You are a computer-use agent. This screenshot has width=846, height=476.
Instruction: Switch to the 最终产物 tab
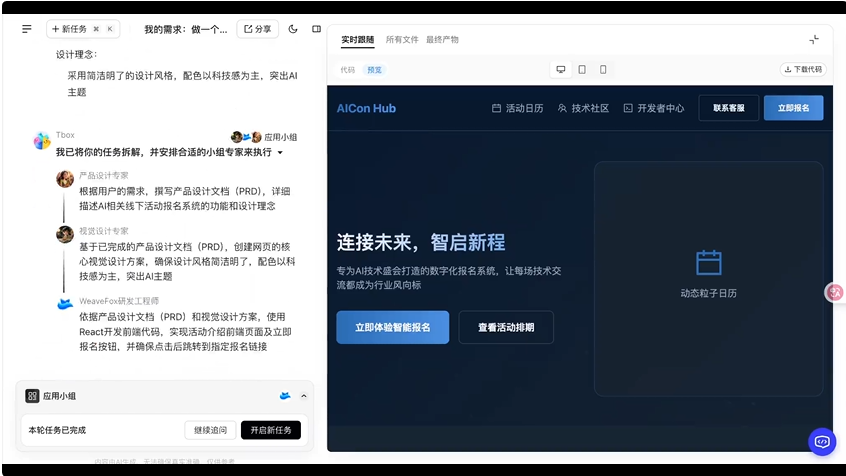tap(442, 39)
